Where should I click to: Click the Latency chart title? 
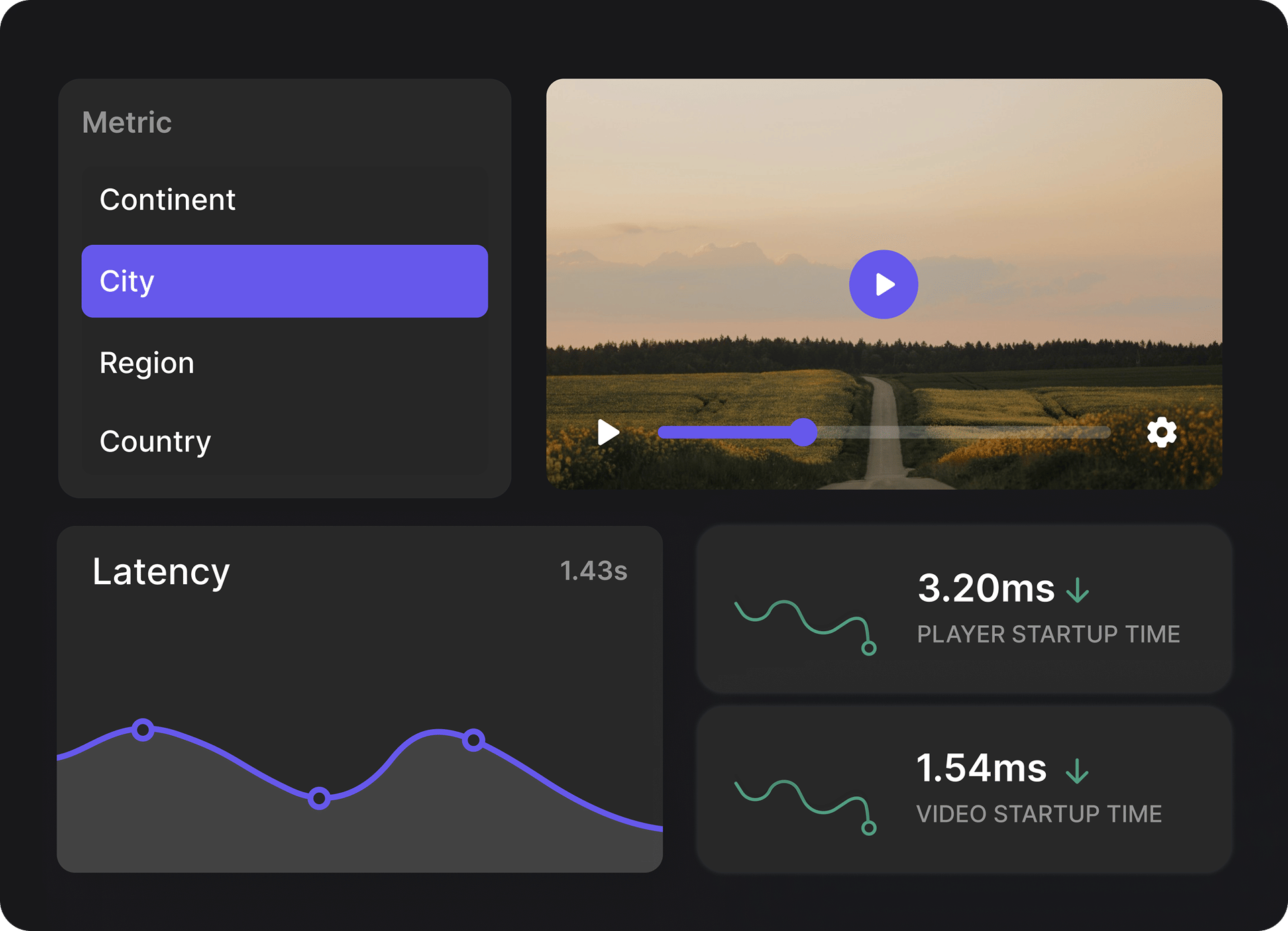click(161, 572)
